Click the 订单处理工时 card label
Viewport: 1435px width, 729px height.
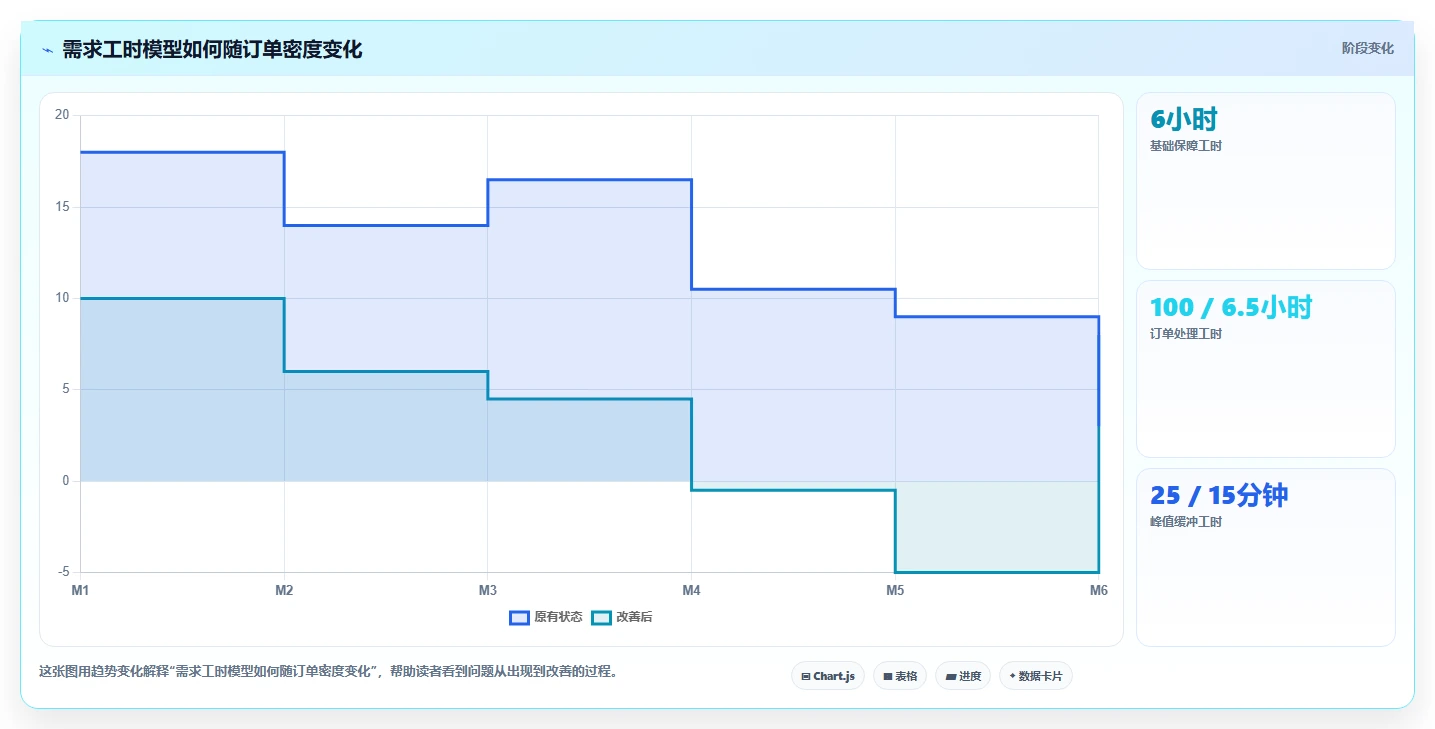coord(1186,334)
